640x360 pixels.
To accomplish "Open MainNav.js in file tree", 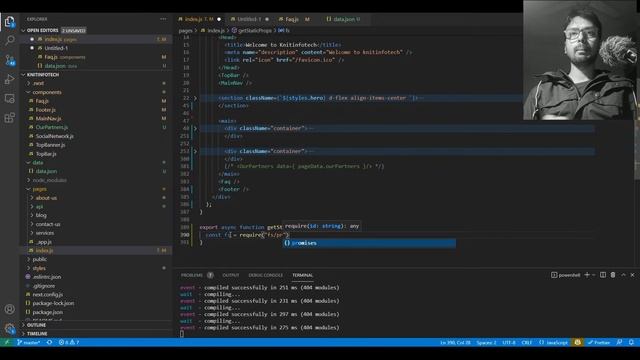I will 48,118.
